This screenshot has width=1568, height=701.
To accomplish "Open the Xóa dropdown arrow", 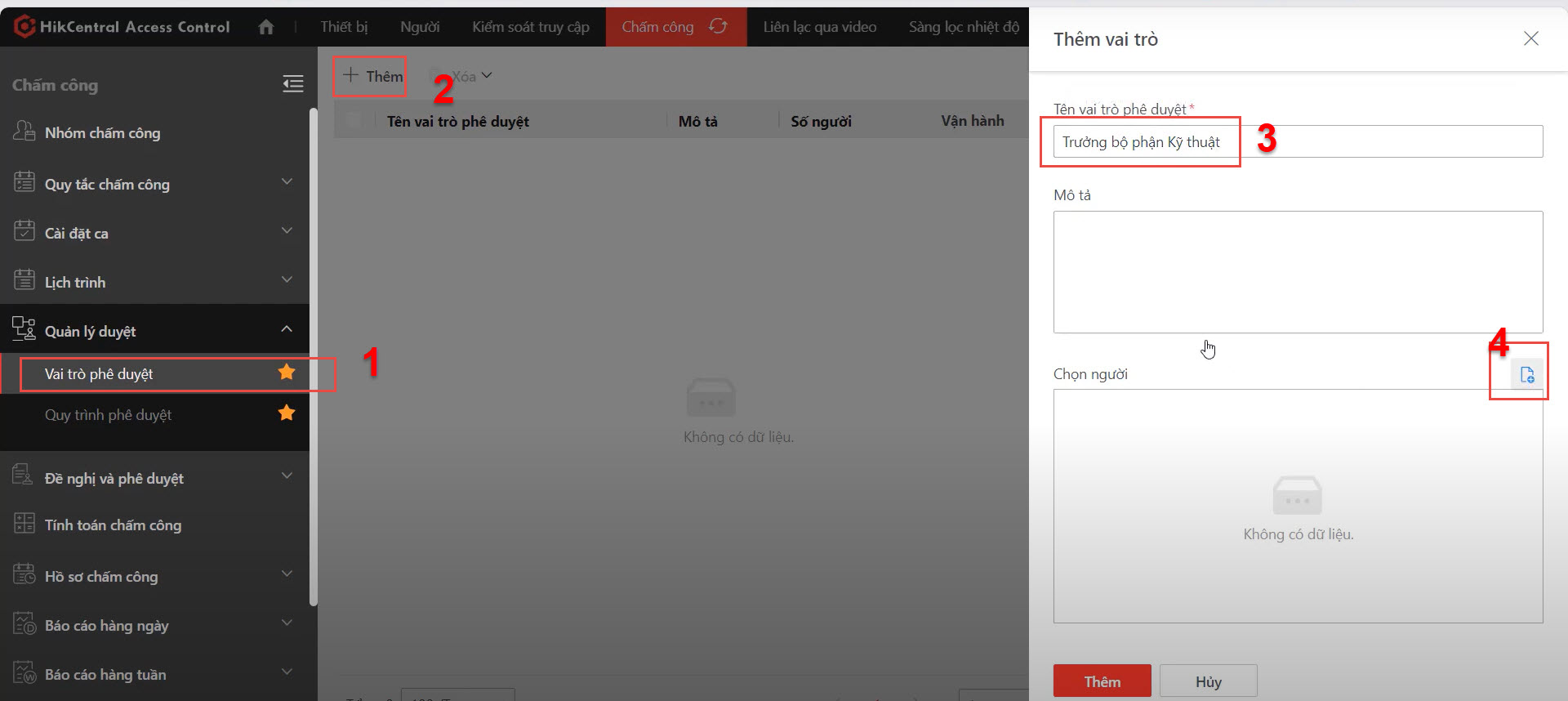I will point(487,76).
